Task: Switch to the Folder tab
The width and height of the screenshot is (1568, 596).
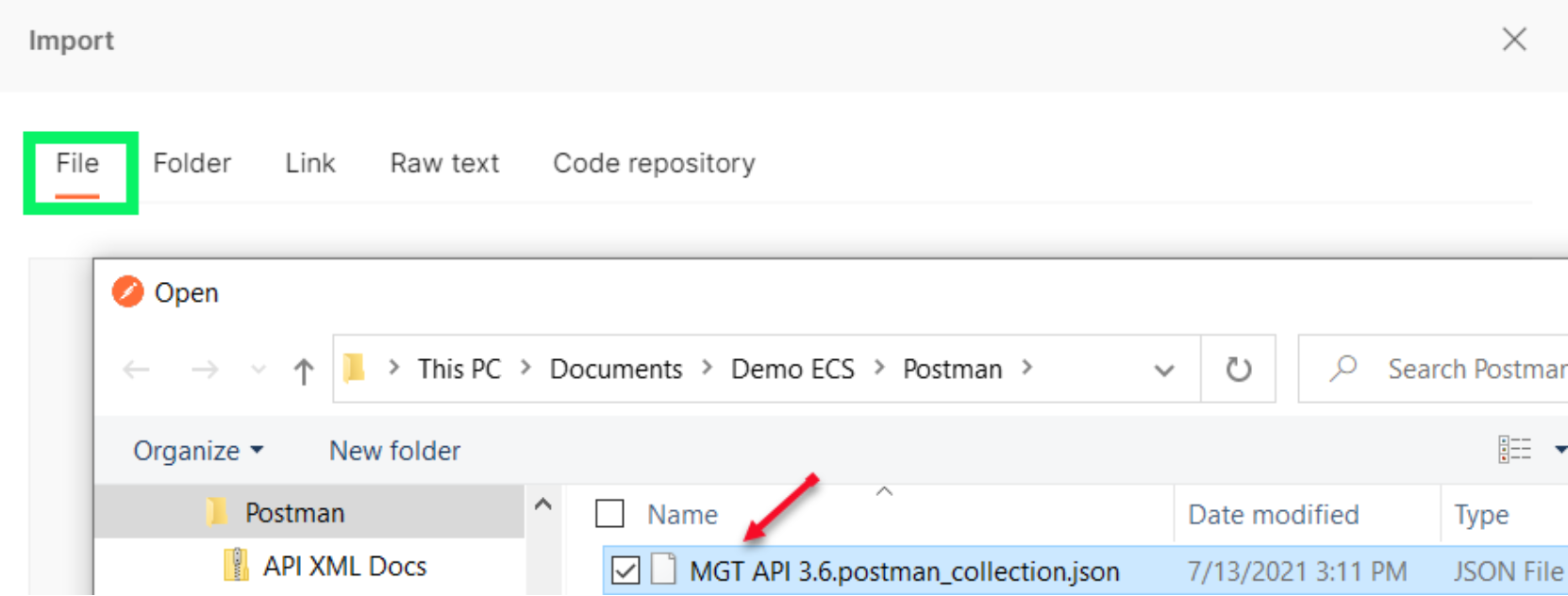Action: [192, 163]
